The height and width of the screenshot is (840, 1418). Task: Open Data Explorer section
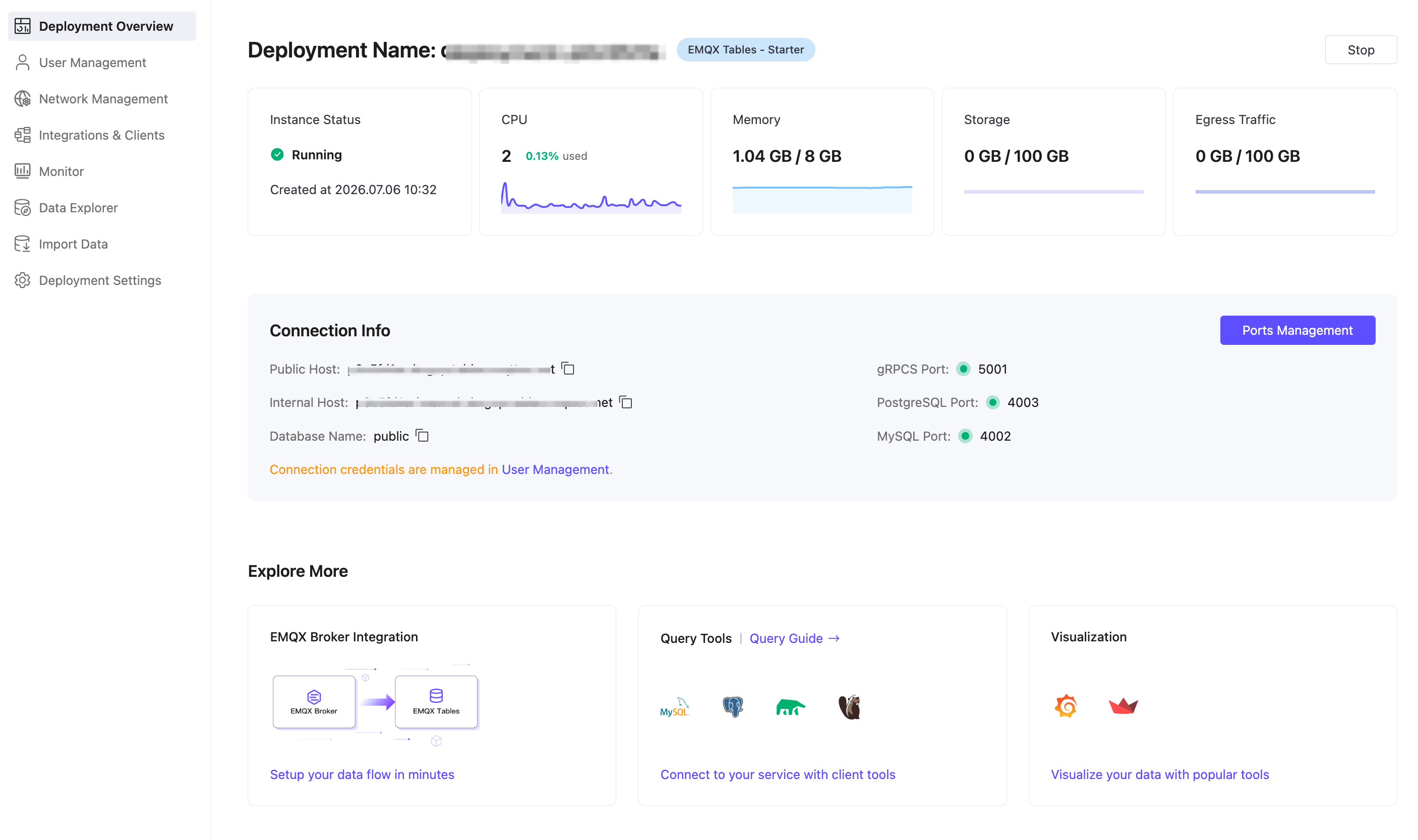102,208
